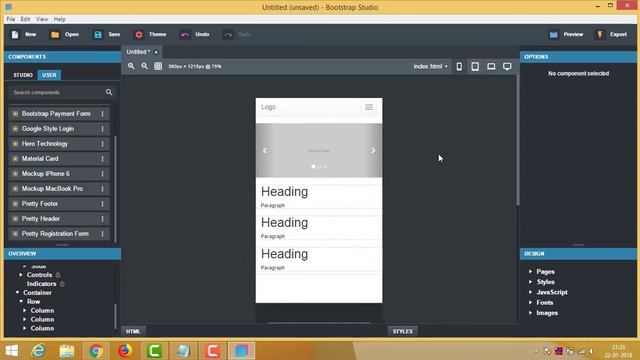Expand Pages in the Design panel

[530, 271]
